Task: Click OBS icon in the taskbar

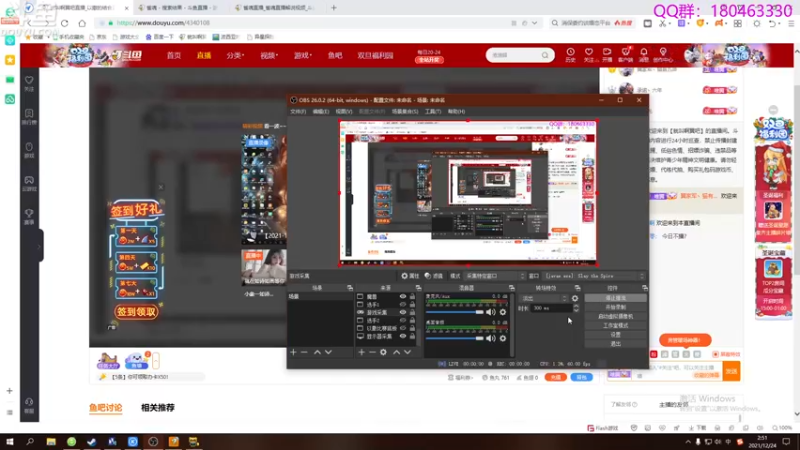Action: (153, 442)
